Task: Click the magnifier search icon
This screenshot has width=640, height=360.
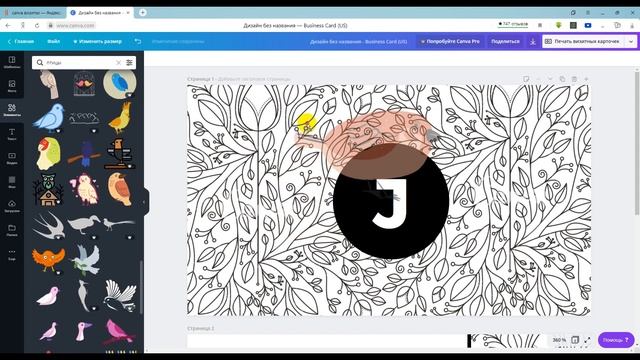Action: [x=40, y=62]
